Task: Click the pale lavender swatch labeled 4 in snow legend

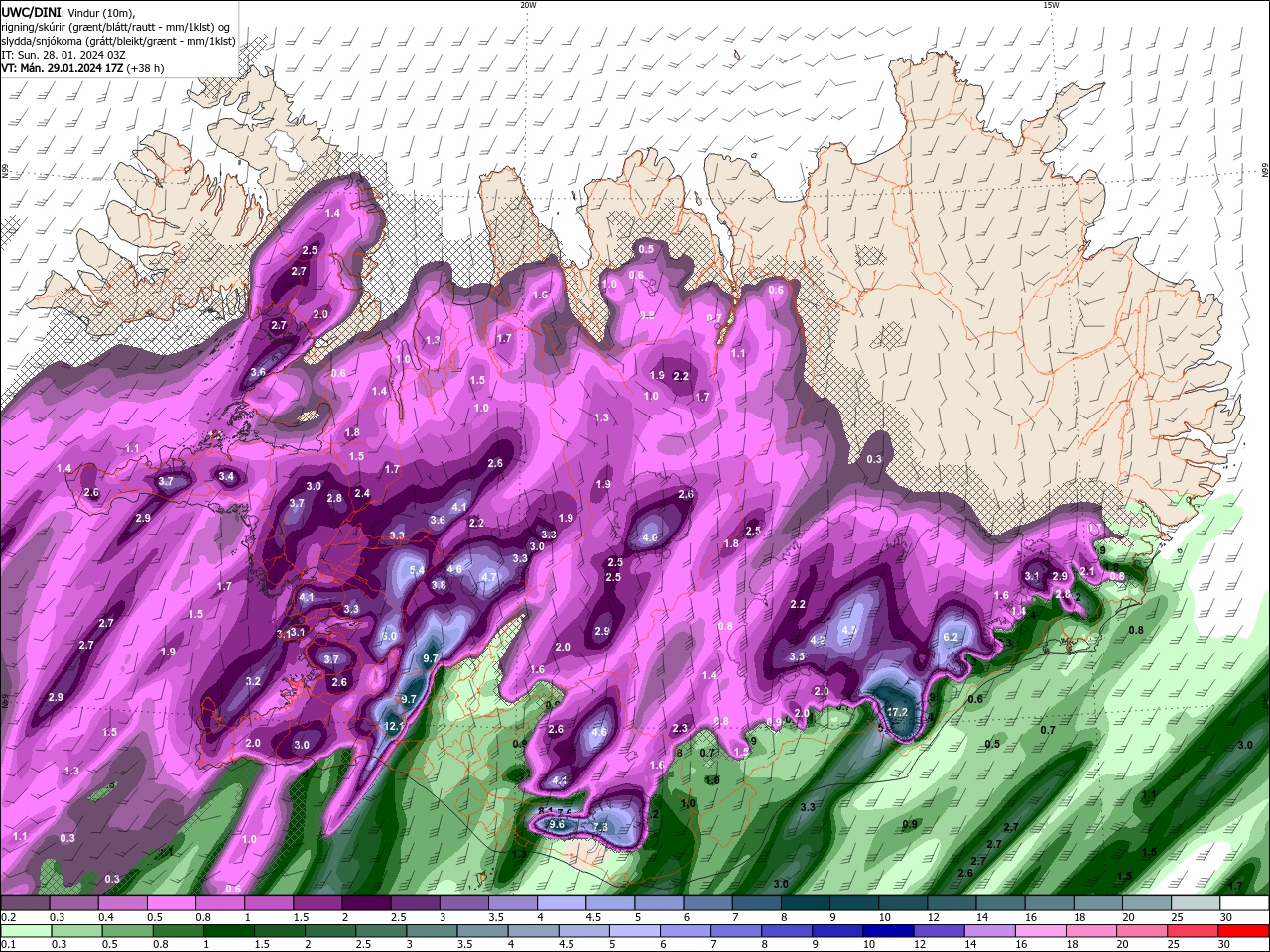Action: (562, 903)
